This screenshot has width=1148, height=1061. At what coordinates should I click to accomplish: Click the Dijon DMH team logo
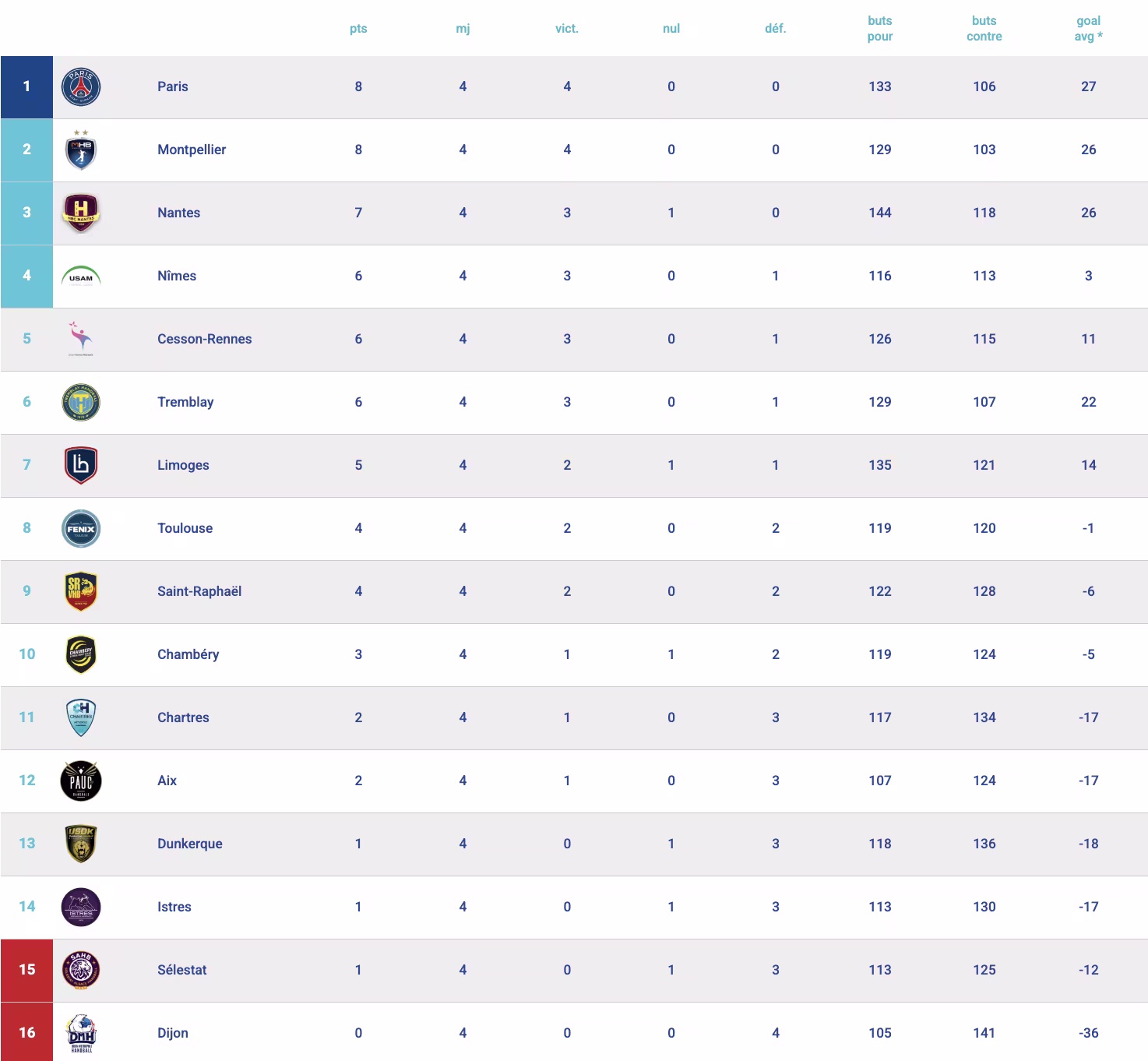point(81,1034)
